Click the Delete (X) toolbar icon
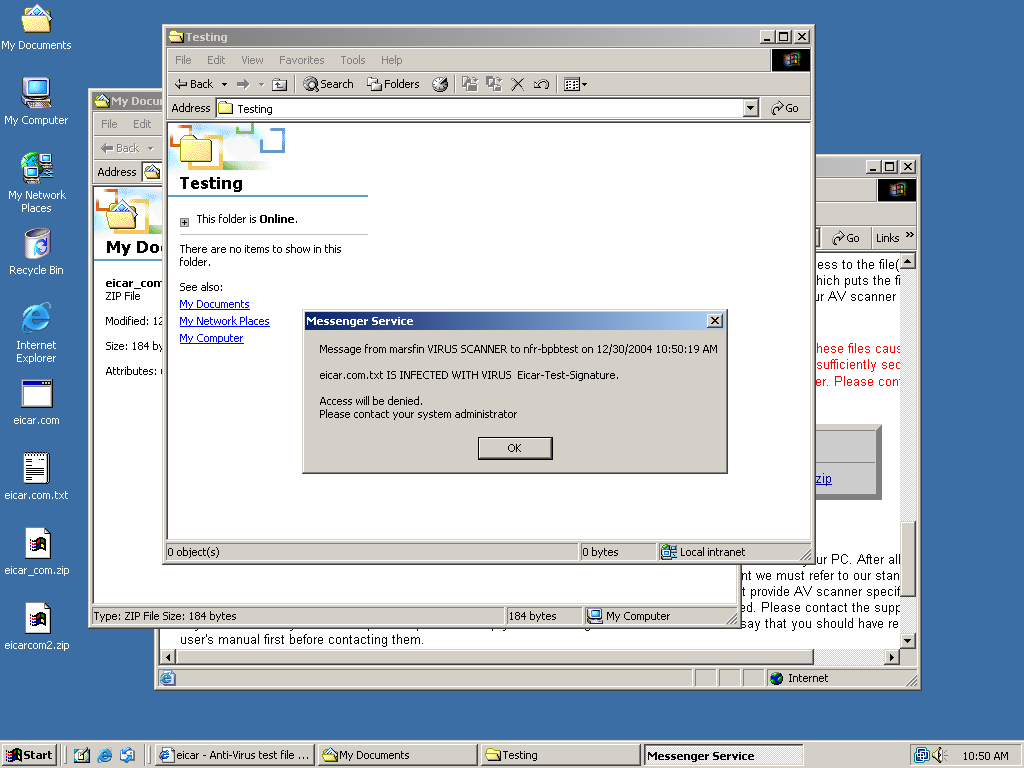Viewport: 1024px width, 768px height. pyautogui.click(x=518, y=85)
